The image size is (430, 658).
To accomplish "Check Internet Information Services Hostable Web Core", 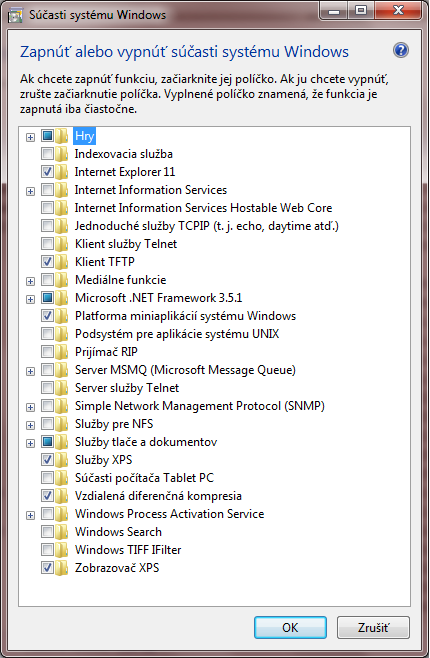I will point(47,208).
